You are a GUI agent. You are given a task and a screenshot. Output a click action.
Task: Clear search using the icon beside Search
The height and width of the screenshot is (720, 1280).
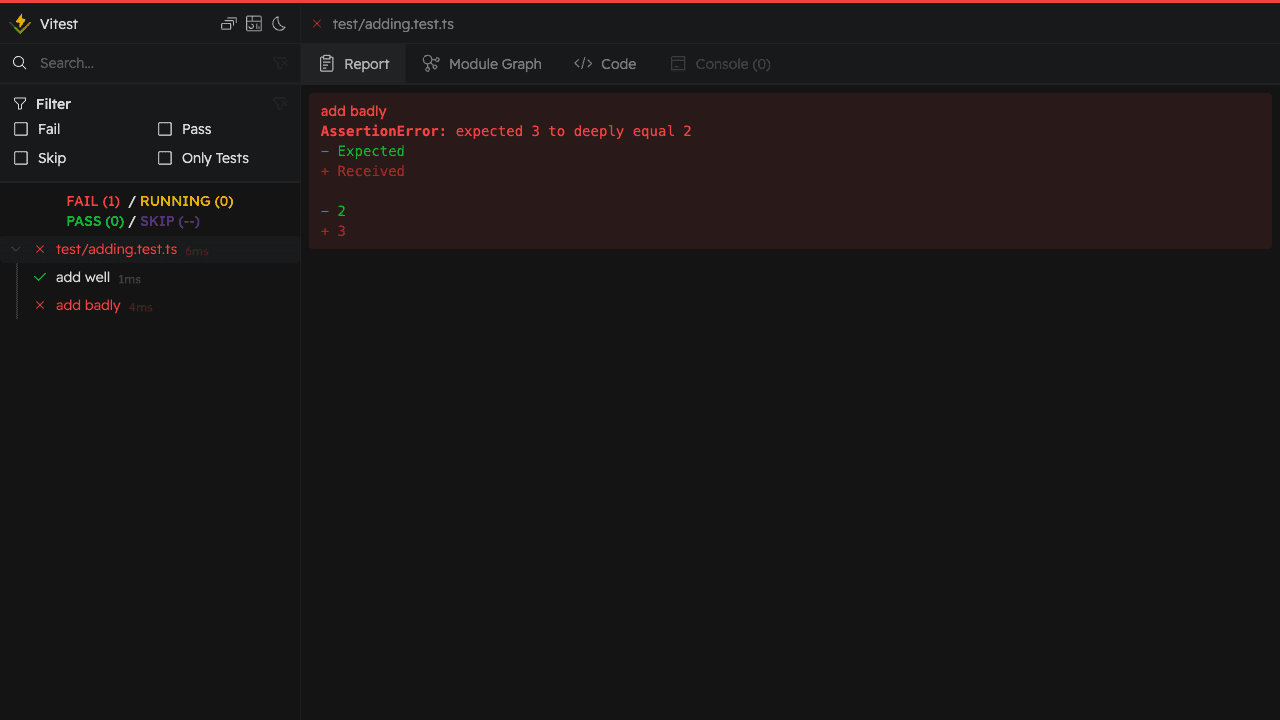click(280, 63)
